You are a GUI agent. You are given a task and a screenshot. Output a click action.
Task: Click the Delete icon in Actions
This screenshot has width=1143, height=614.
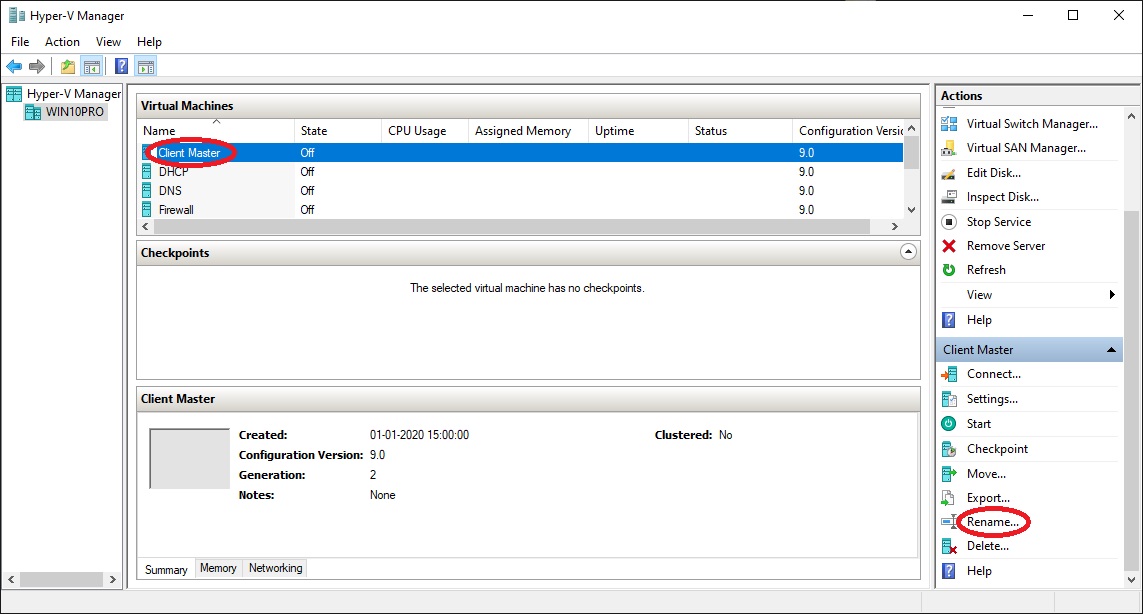point(949,546)
